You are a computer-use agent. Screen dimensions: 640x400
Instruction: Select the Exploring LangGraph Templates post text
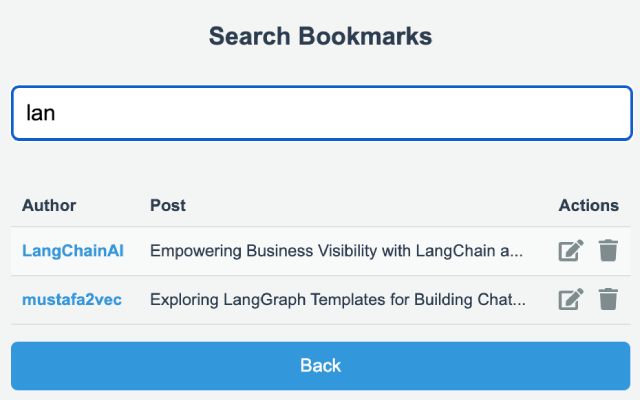point(338,299)
